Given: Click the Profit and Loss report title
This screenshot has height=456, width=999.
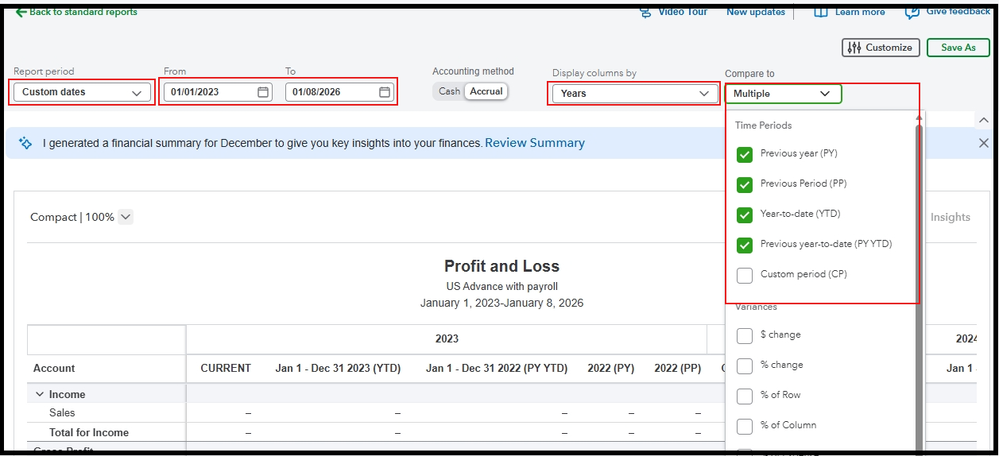Looking at the screenshot, I should 501,266.
